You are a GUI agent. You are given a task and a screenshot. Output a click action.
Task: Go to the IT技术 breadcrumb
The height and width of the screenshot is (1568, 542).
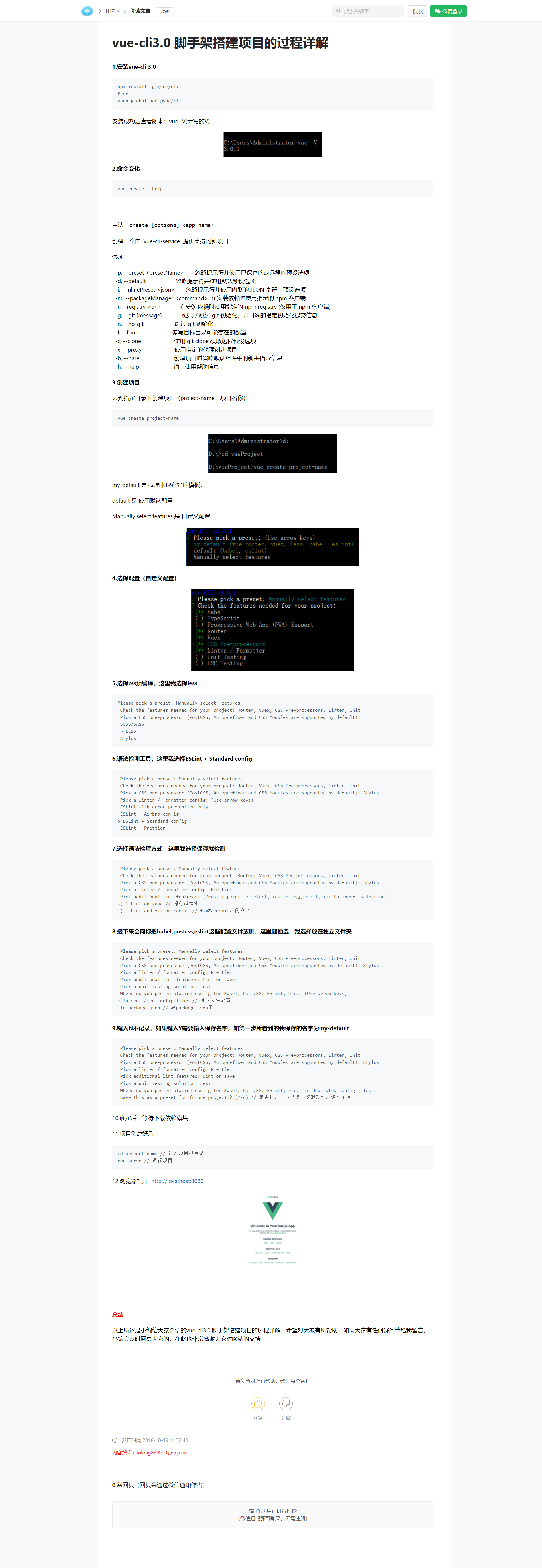113,11
